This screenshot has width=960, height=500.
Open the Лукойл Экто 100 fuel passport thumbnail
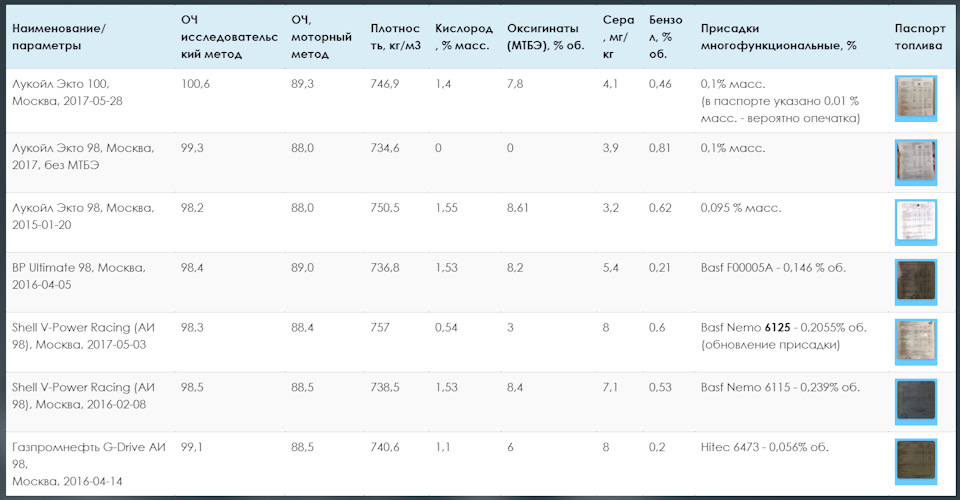tap(916, 99)
